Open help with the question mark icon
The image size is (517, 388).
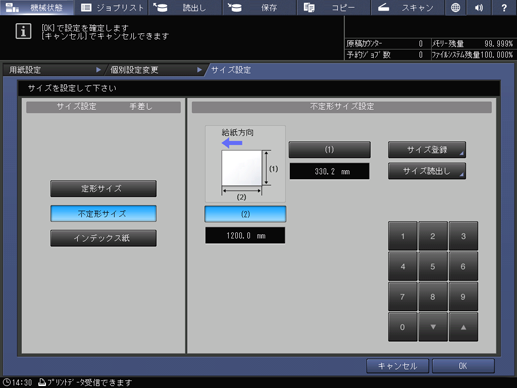click(504, 7)
